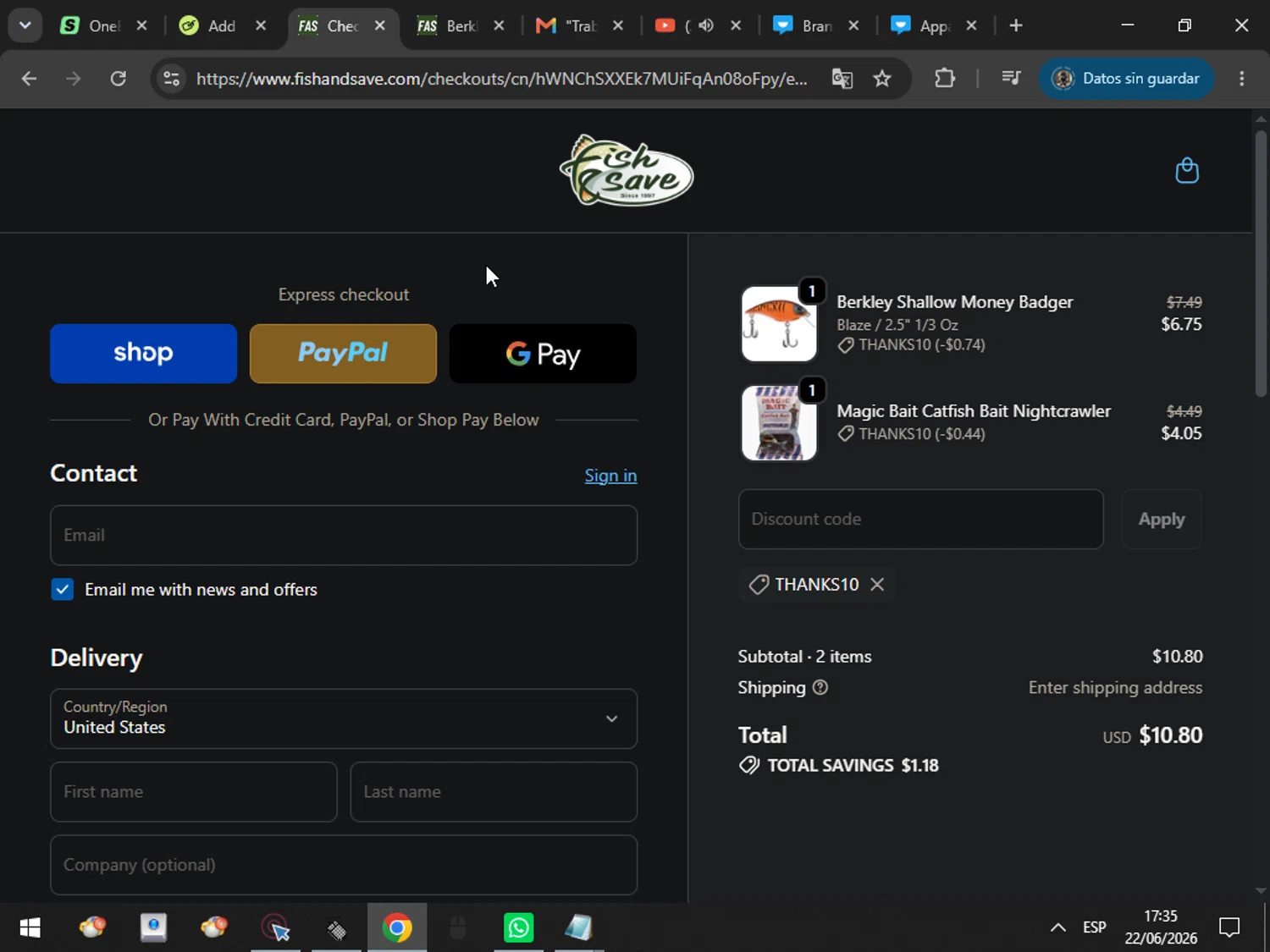Uncheck Email me with news and offers
Screen dimensions: 1270x952
click(x=63, y=590)
